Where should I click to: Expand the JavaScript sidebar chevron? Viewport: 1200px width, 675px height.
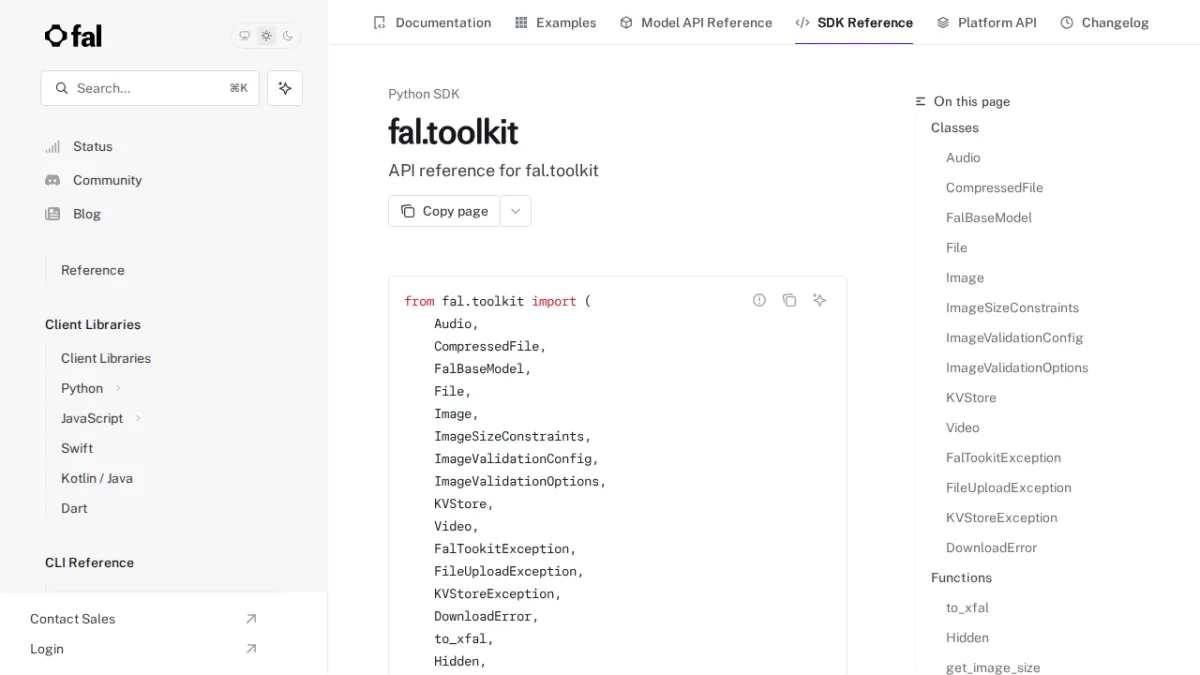click(x=138, y=418)
